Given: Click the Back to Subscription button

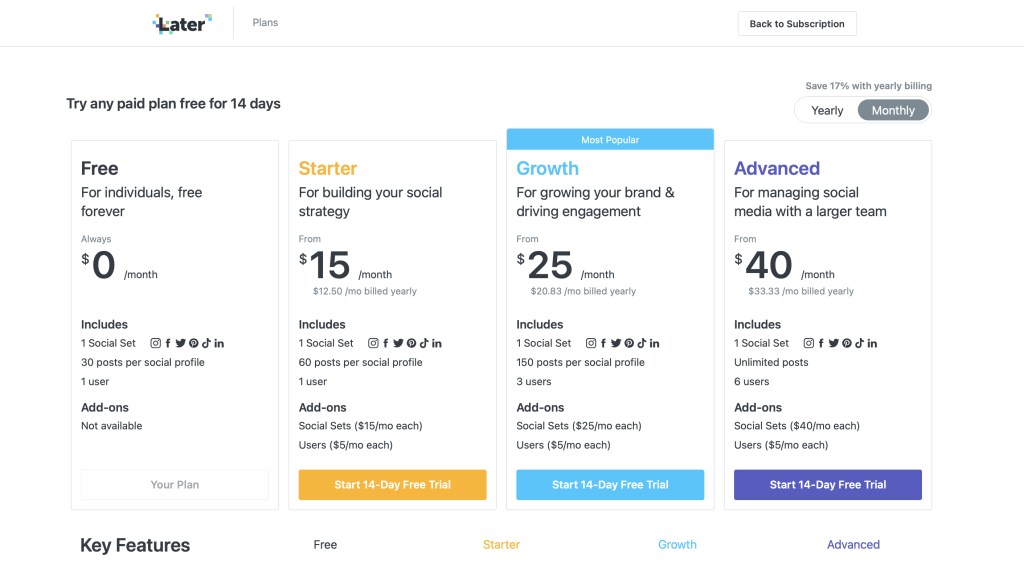Looking at the screenshot, I should point(797,24).
